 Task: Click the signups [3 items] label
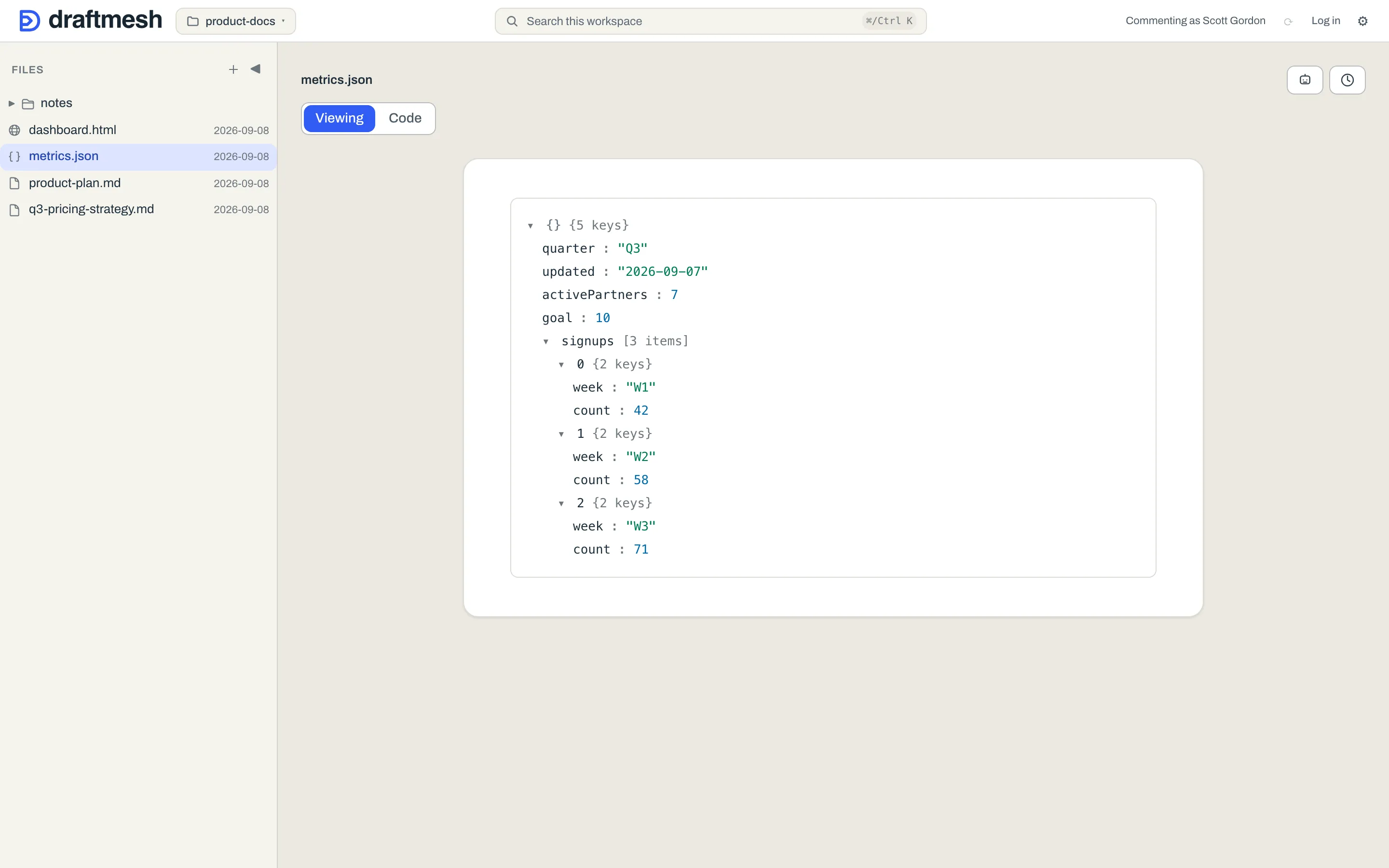[625, 341]
